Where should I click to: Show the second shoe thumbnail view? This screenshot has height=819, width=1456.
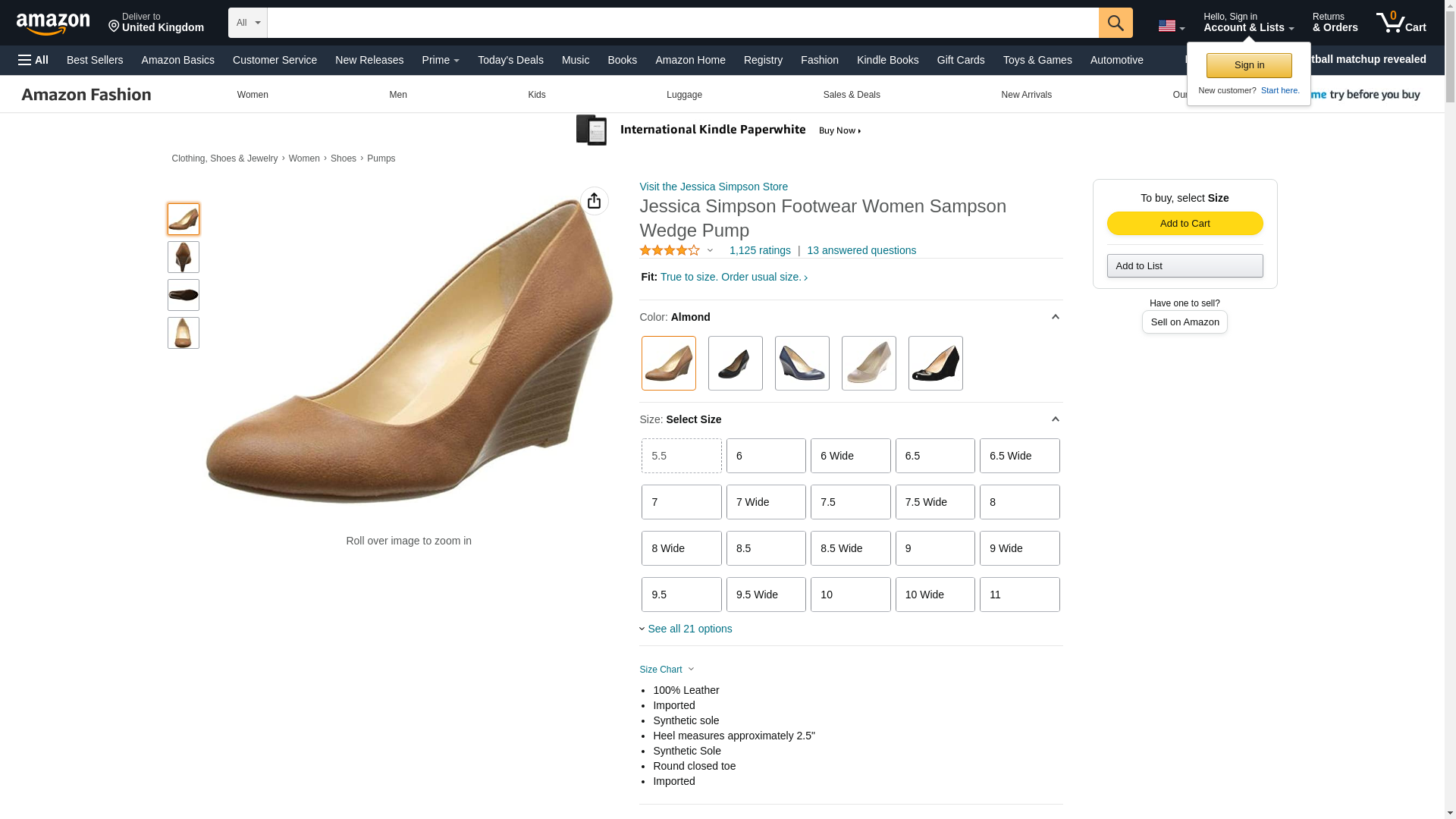pyautogui.click(x=183, y=257)
